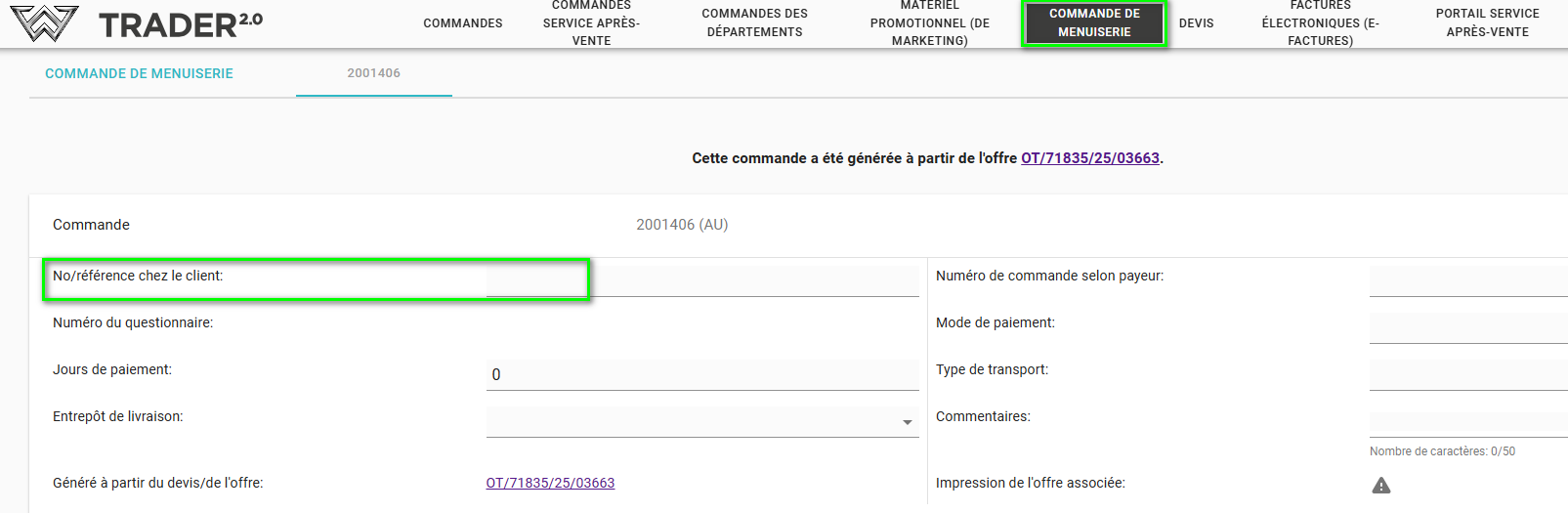Screen dimensions: 1568x513
Task: Open Portail Service Après-Vente
Action: (1487, 23)
